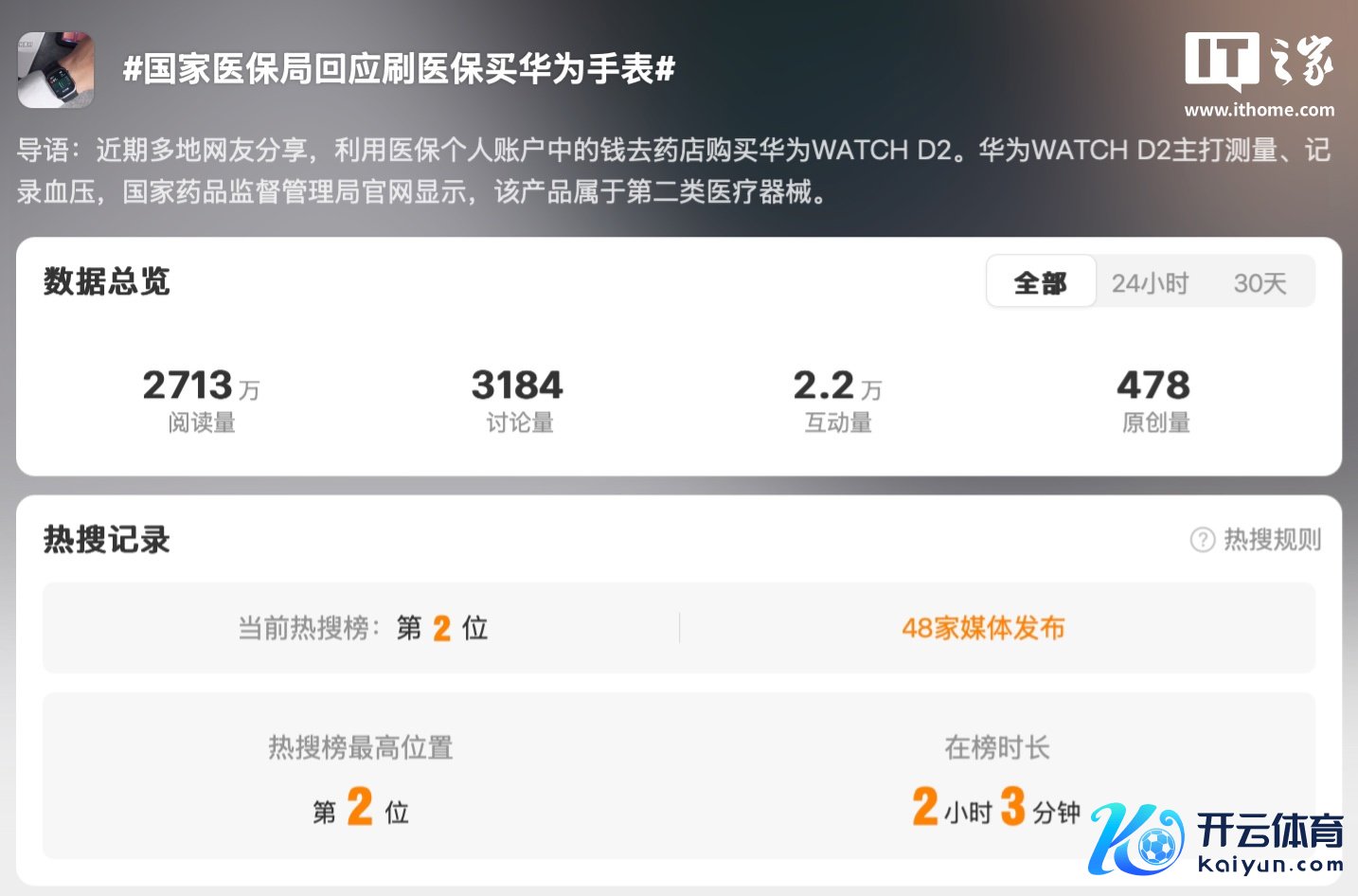Open the 热搜规则 link
1358x896 pixels.
click(1272, 540)
